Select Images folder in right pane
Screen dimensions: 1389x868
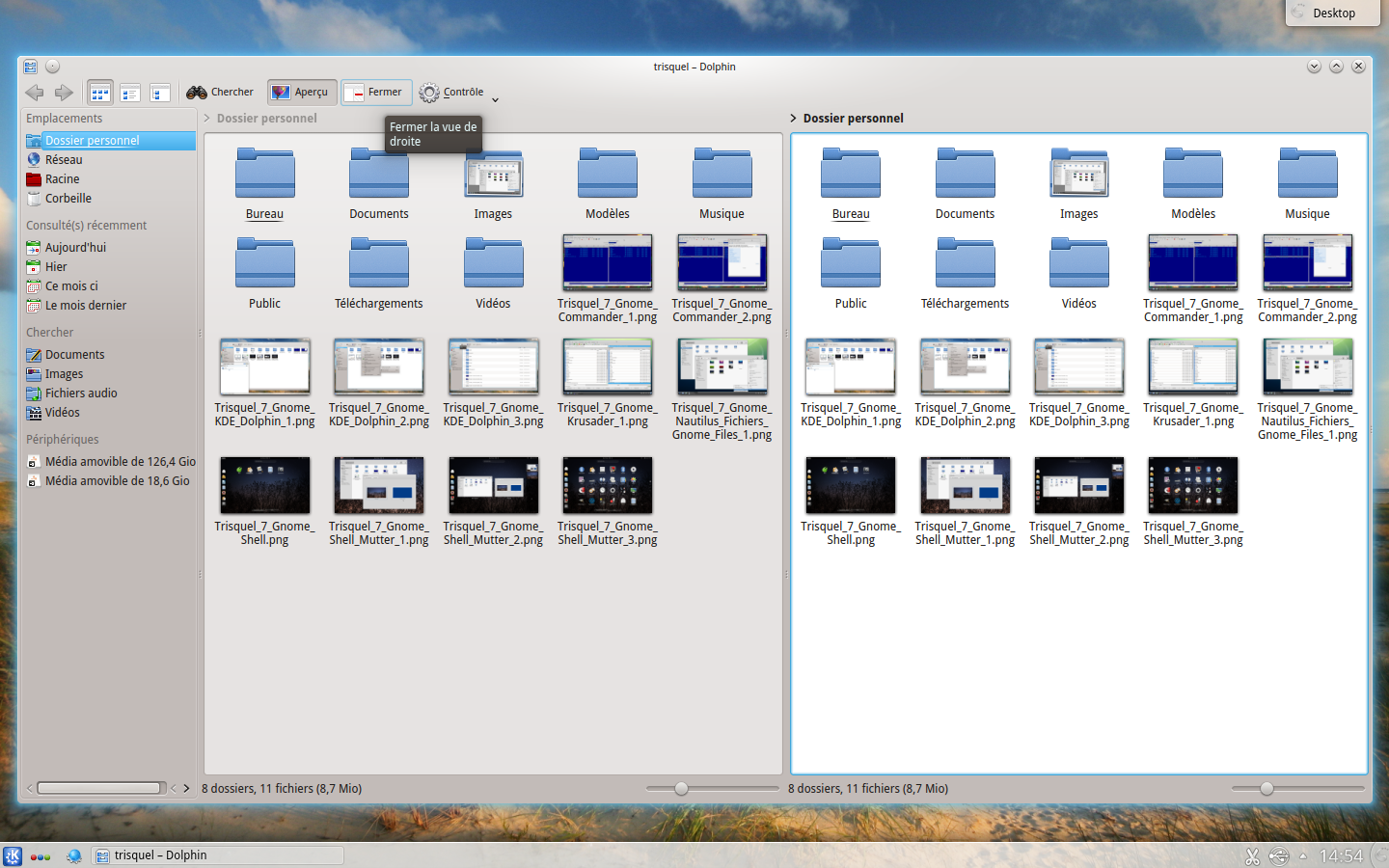1079,184
